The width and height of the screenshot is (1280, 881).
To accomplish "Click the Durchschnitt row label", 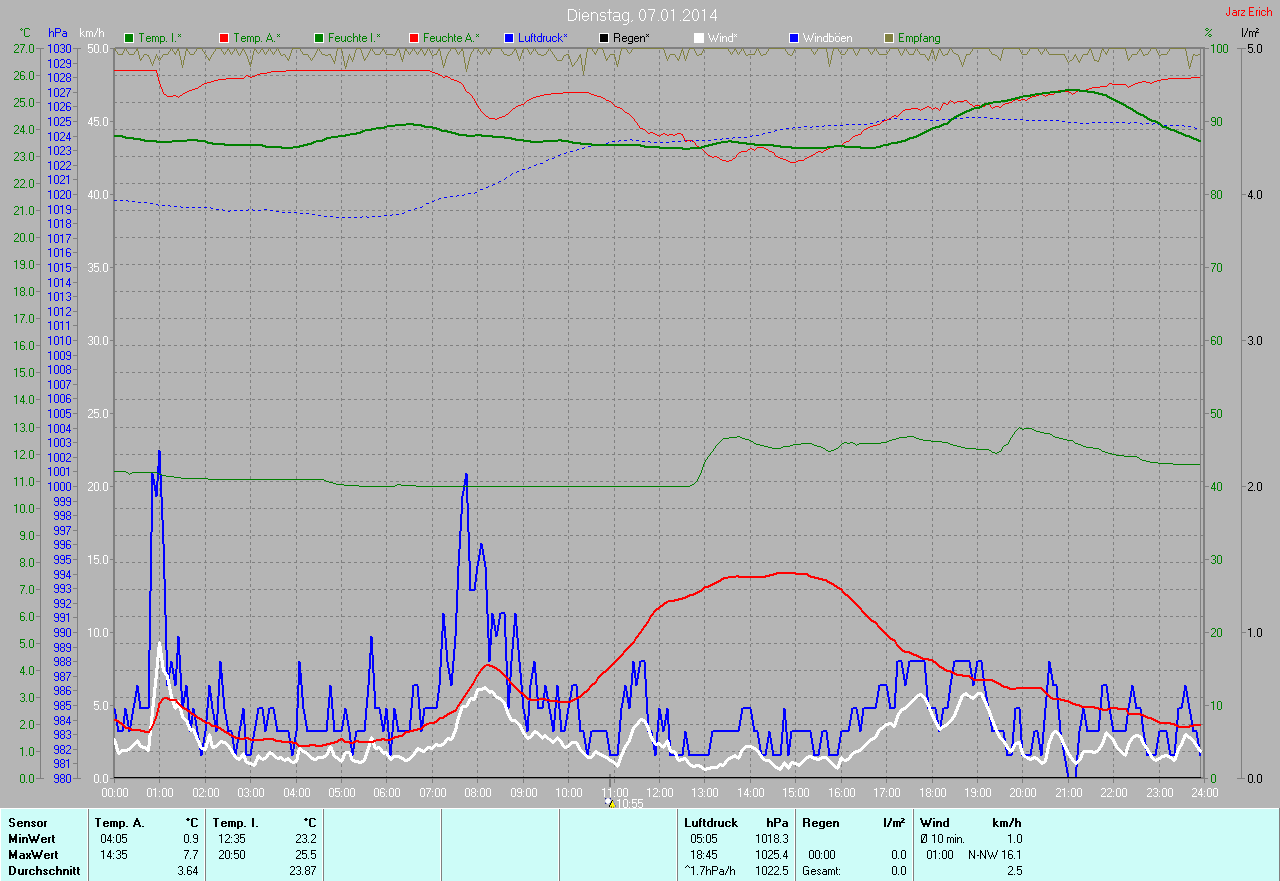I will click(44, 871).
